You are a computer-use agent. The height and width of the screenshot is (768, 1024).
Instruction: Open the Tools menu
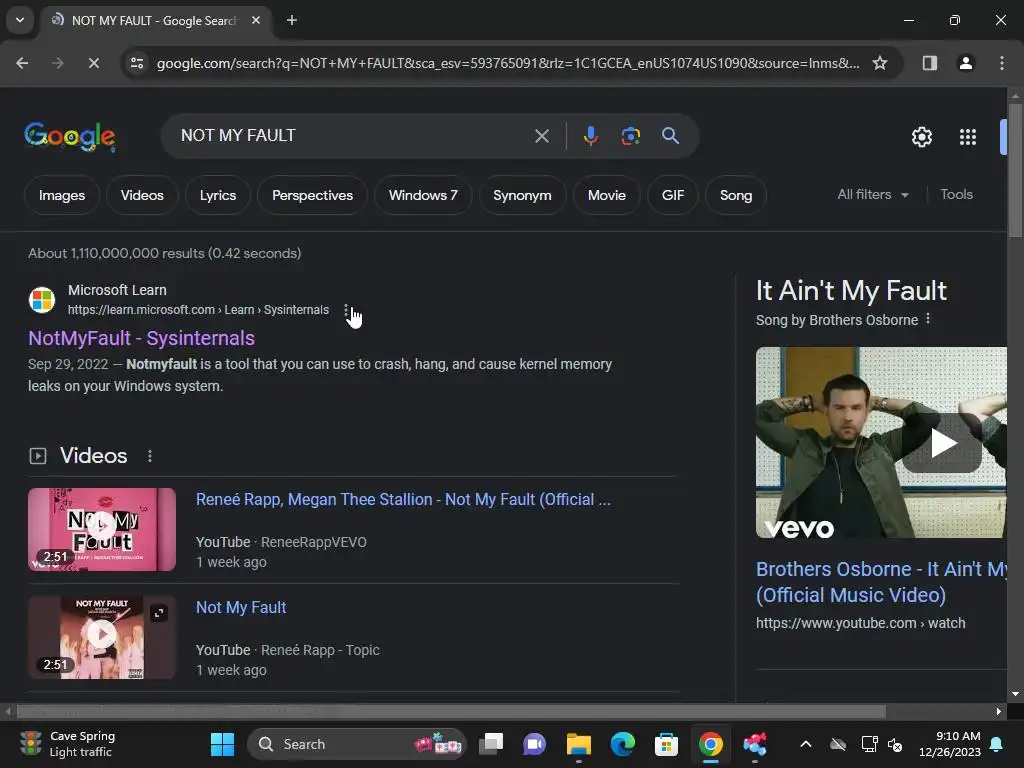click(956, 195)
